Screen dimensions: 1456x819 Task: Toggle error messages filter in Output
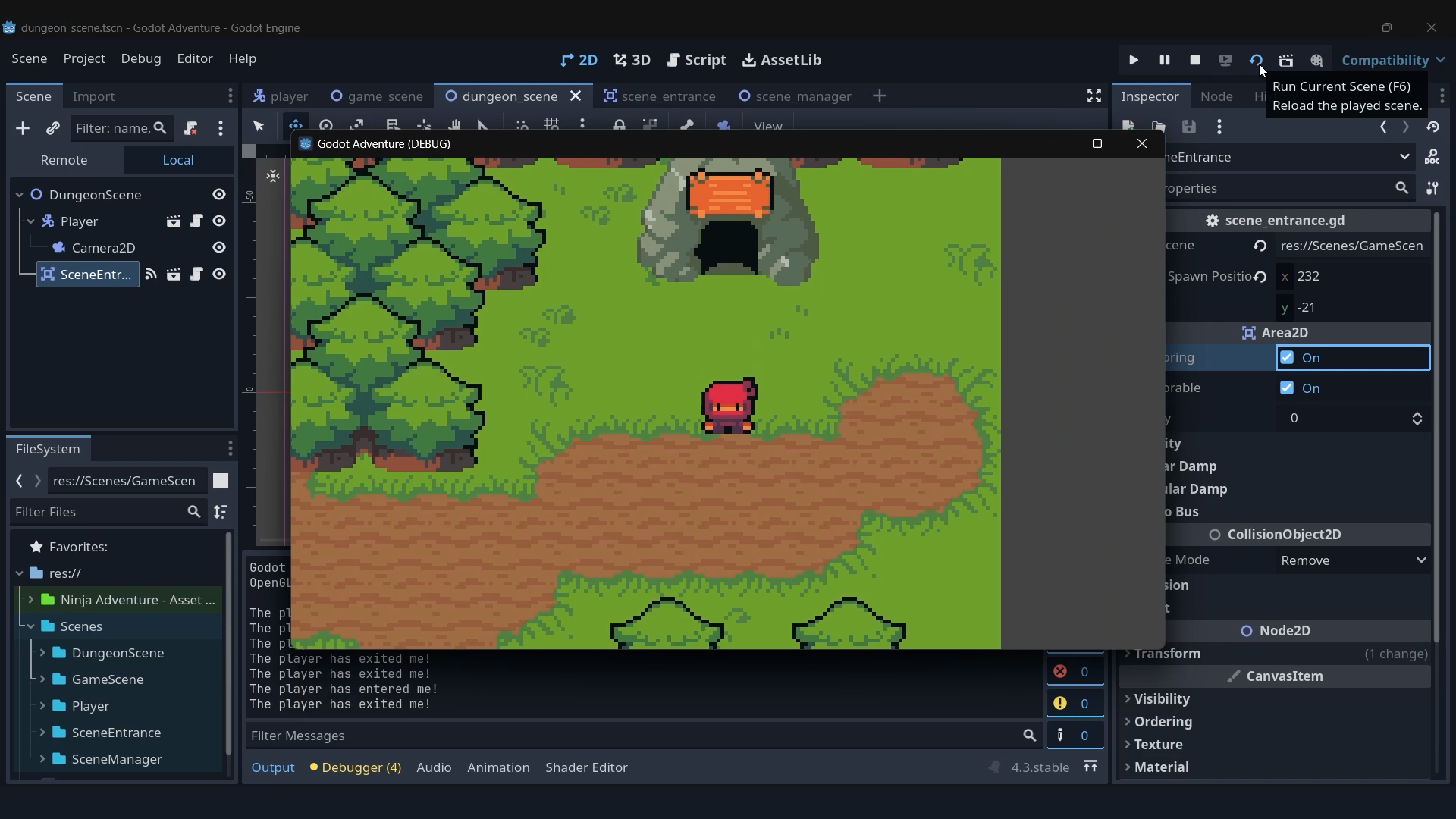point(1075,672)
